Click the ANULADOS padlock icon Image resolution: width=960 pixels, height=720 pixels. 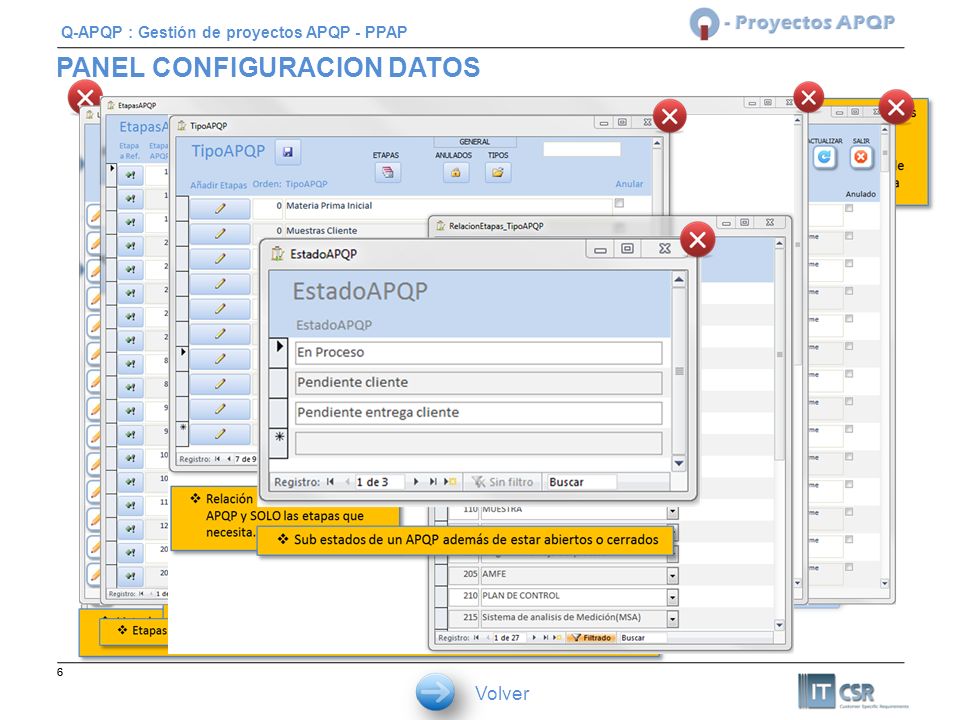(x=456, y=172)
